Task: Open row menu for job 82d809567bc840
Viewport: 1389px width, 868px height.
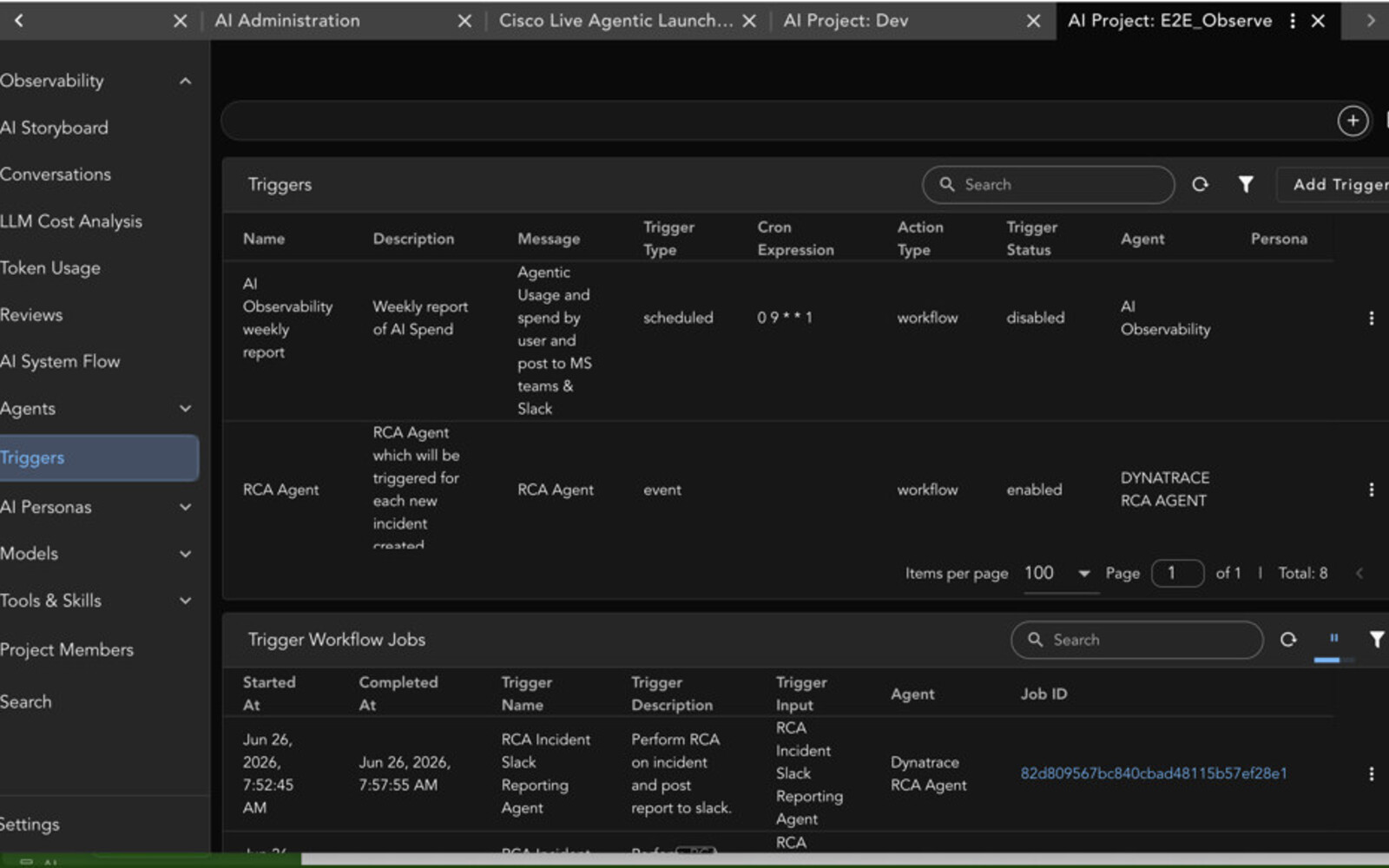Action: pyautogui.click(x=1371, y=773)
